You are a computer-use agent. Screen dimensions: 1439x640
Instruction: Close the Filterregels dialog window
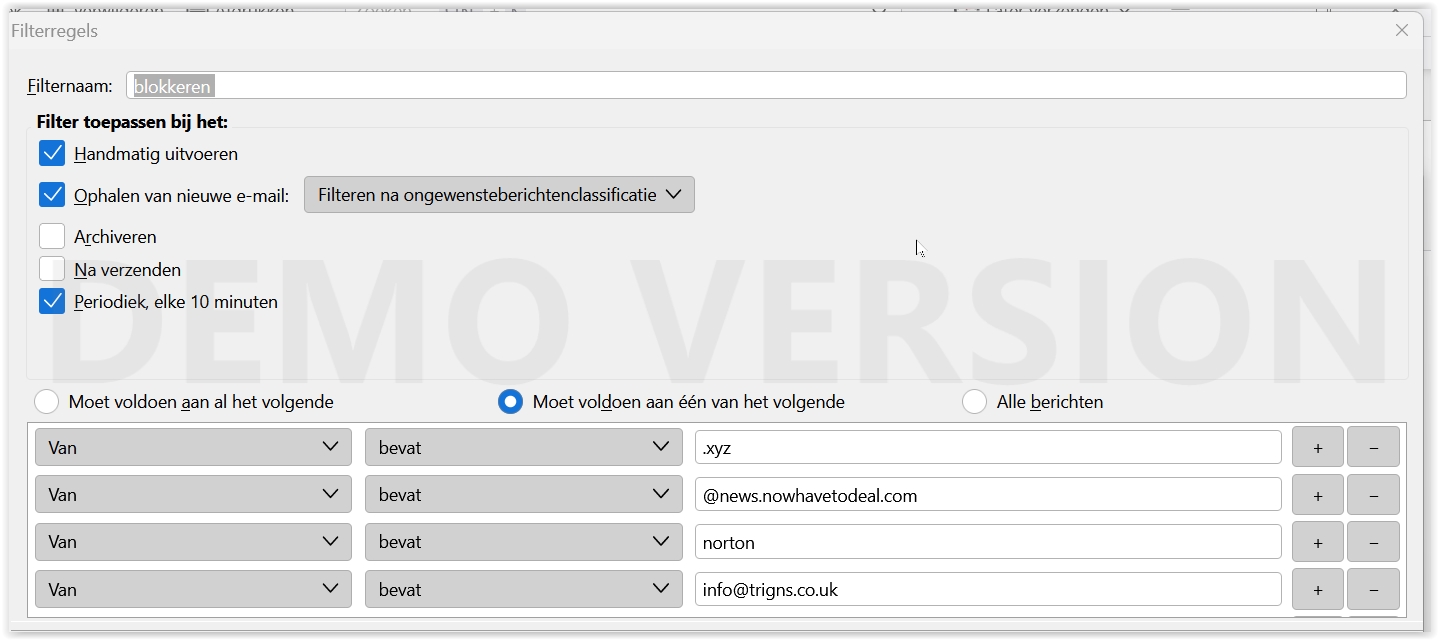coord(1402,31)
